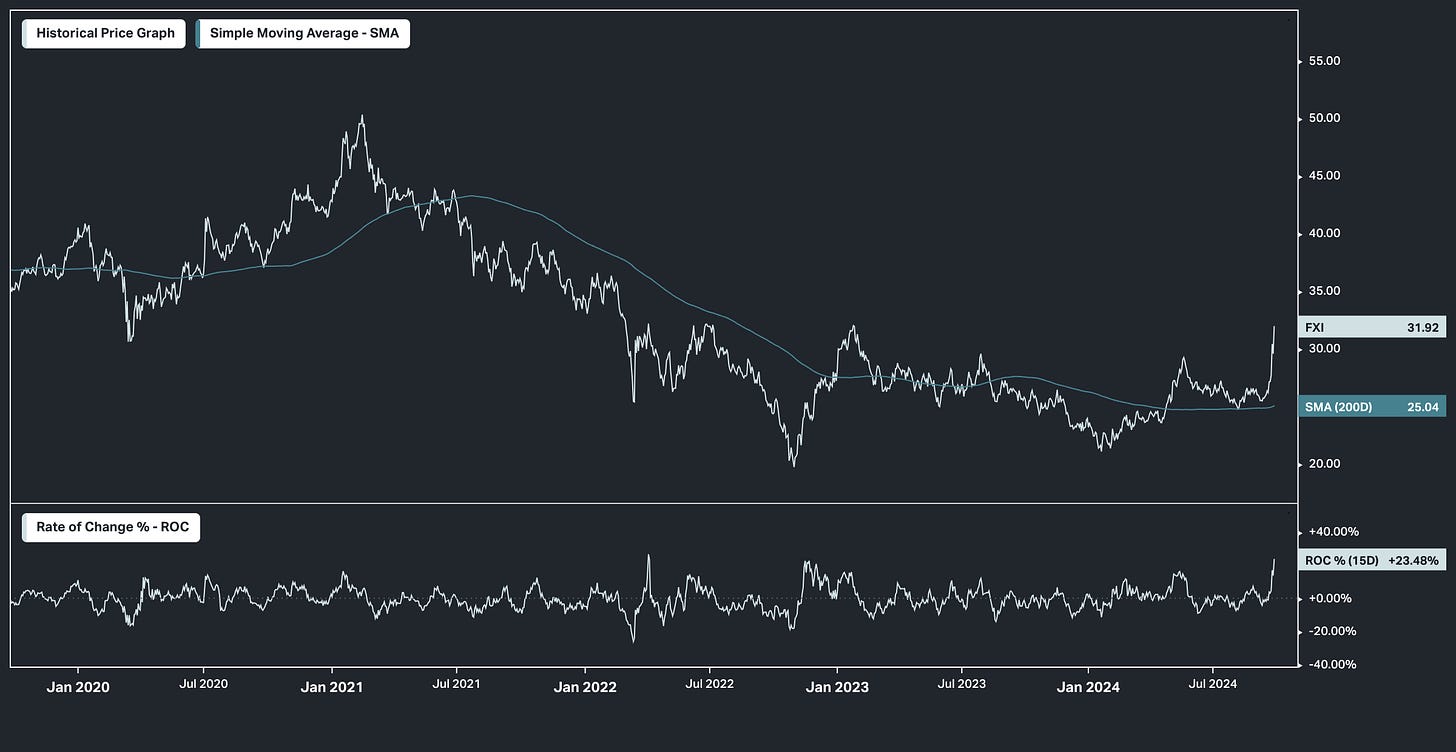Click the Jan 2020 date label
This screenshot has width=1456, height=752.
click(x=77, y=687)
